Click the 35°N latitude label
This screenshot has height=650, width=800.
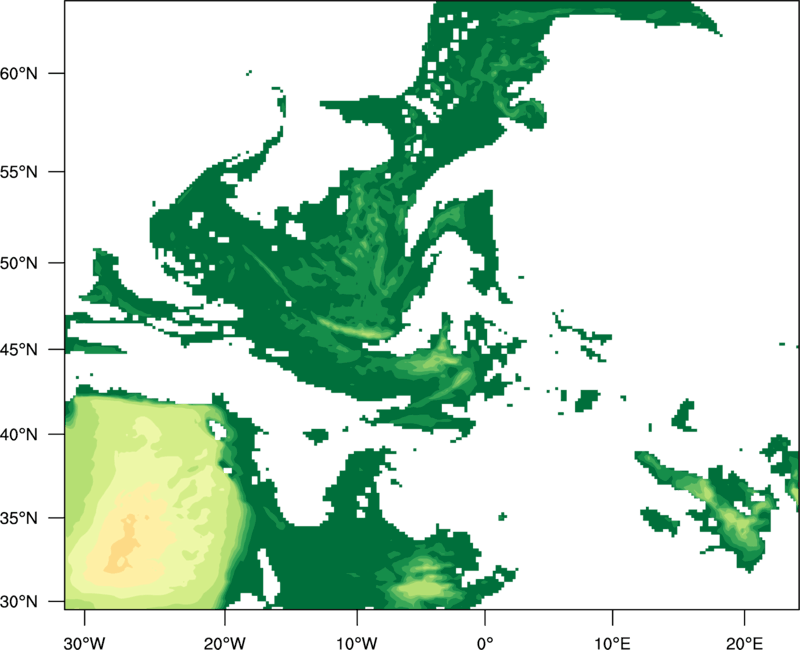[19, 518]
